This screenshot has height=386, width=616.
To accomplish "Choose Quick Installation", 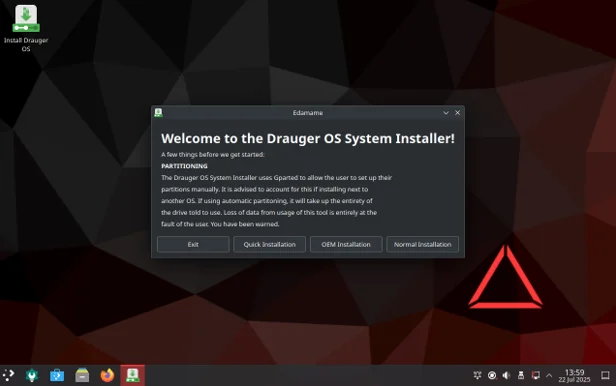I will tap(270, 244).
